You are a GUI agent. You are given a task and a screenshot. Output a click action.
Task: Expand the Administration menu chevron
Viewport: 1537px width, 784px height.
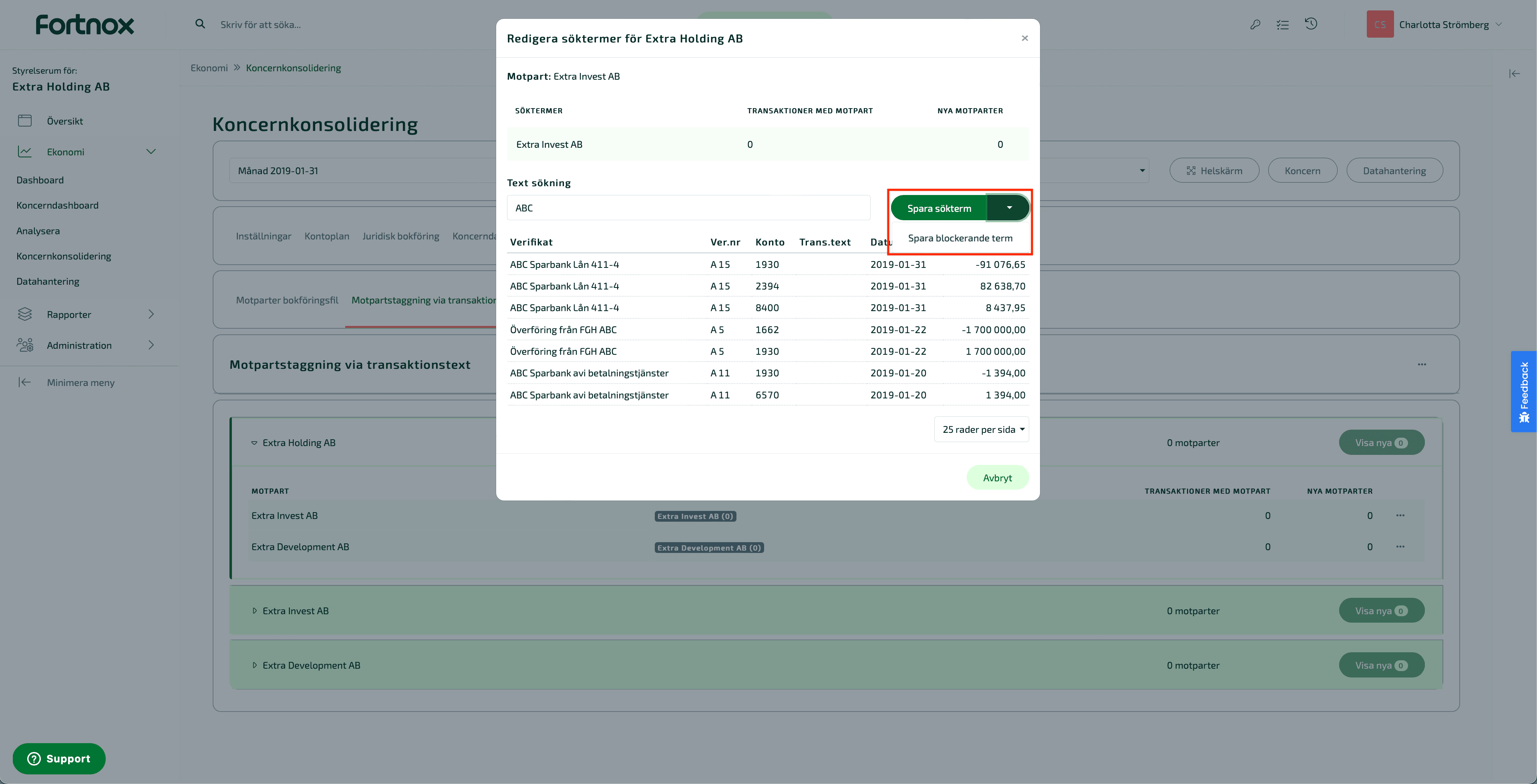click(x=151, y=345)
